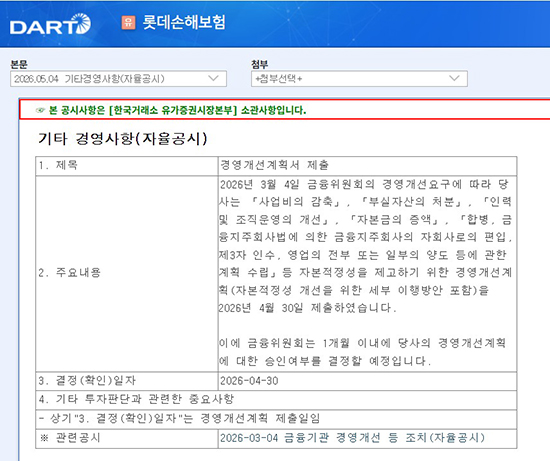The width and height of the screenshot is (550, 461).
Task: Click the heading 기타 경영사항(자율공시)
Action: click(122, 139)
